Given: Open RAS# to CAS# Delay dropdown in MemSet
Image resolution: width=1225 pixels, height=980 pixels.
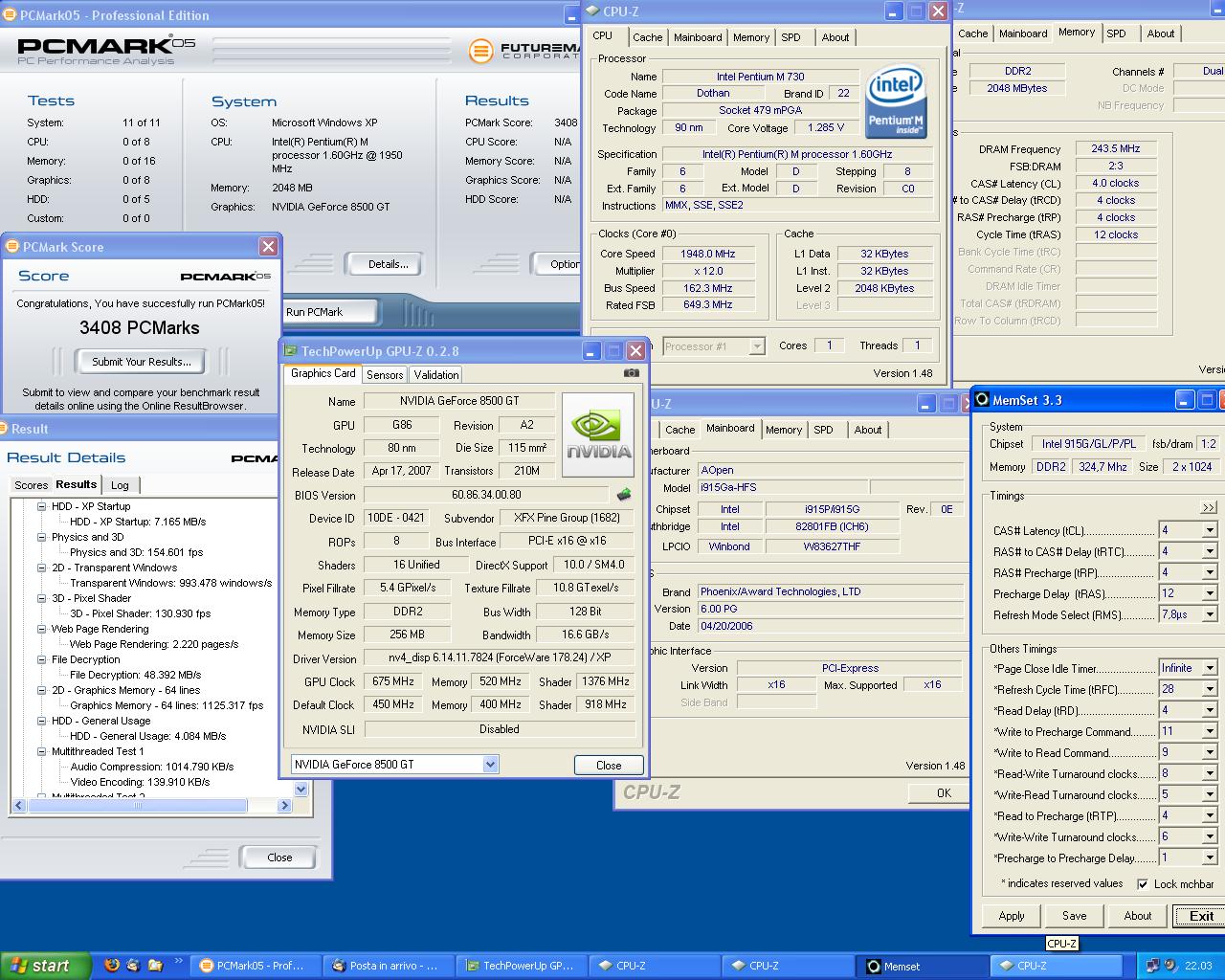Looking at the screenshot, I should [x=1210, y=551].
